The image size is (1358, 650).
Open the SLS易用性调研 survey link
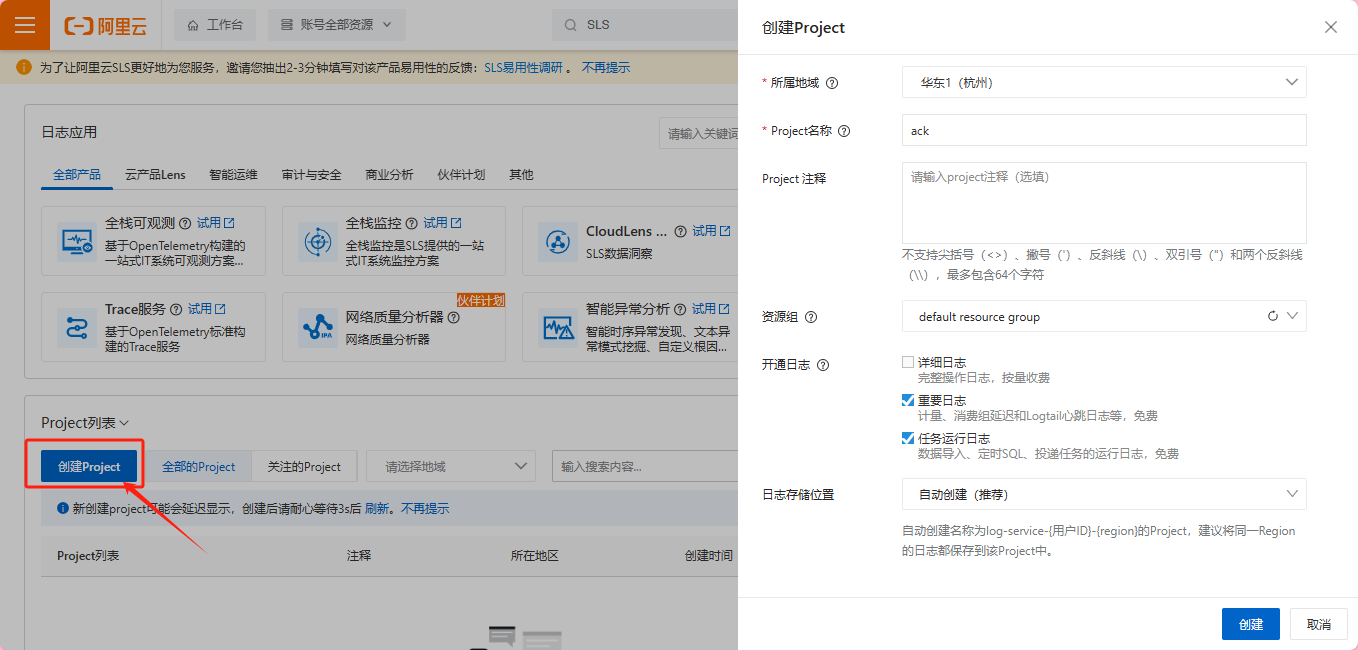pos(524,68)
